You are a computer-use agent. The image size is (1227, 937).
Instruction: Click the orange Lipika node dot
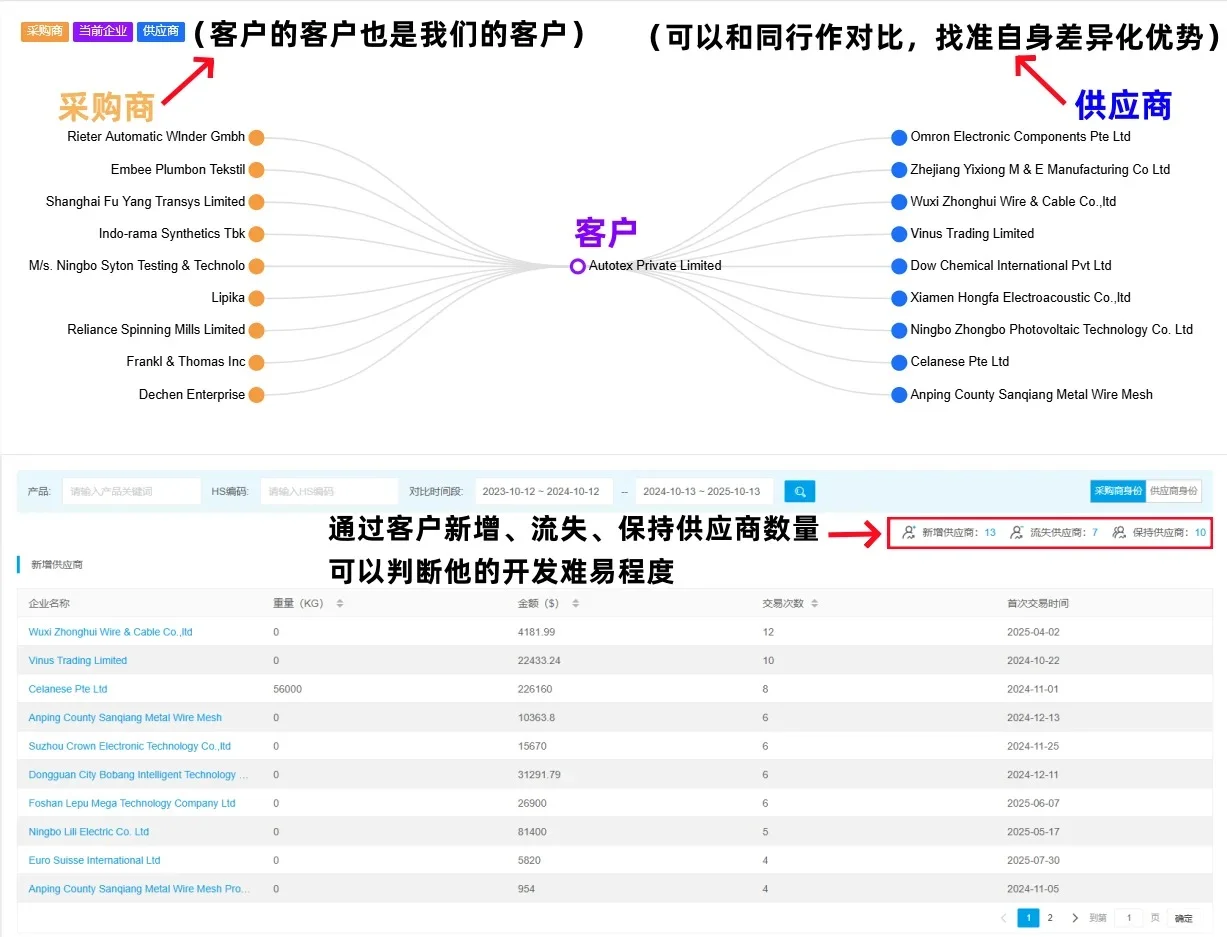(x=256, y=298)
